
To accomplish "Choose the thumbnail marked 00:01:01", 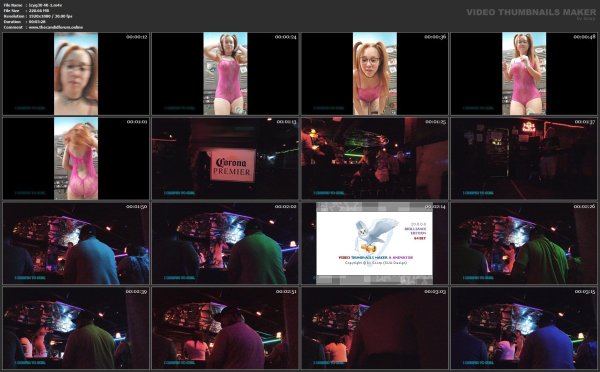I will click(76, 158).
